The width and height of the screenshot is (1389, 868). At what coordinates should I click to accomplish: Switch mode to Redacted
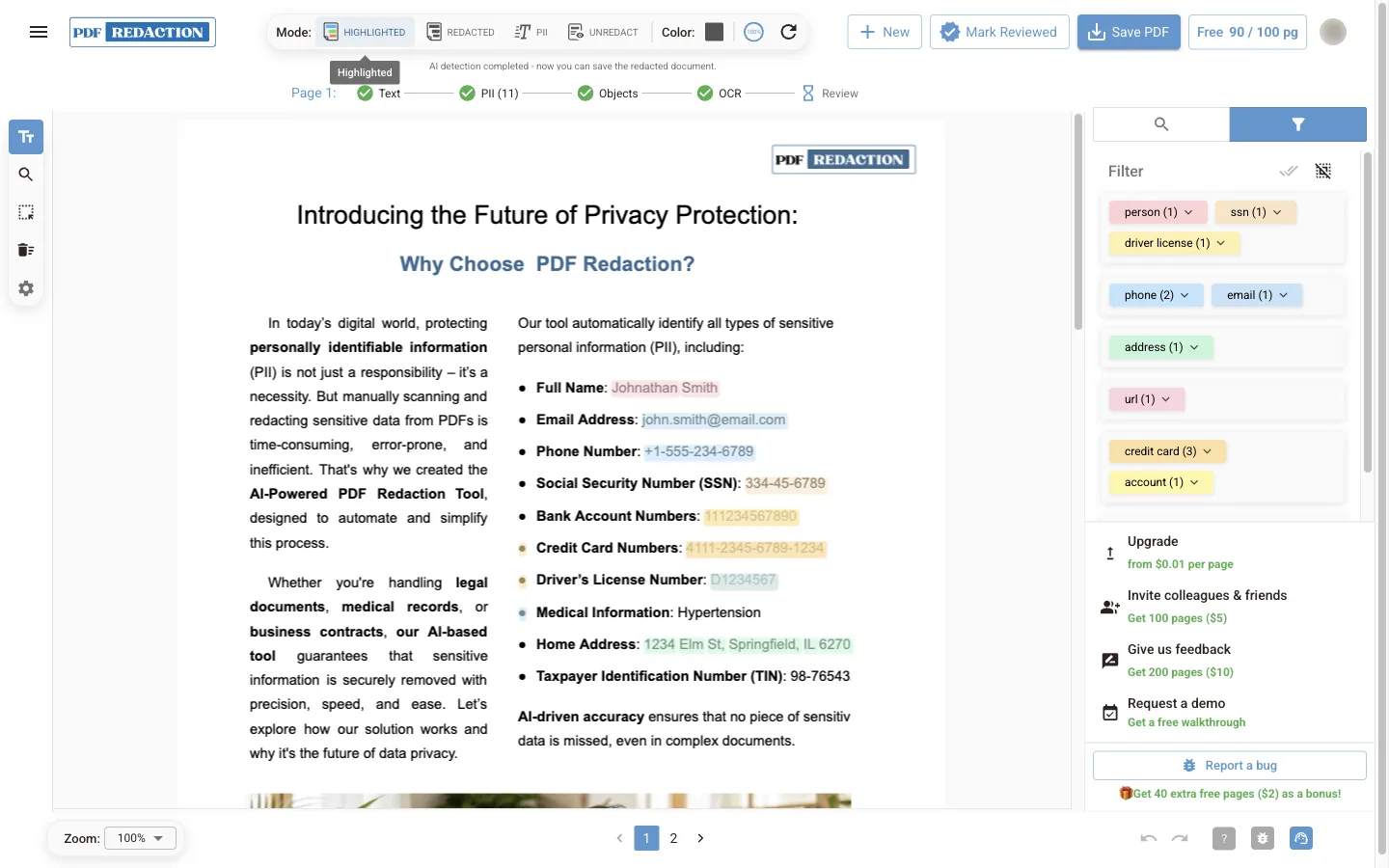461,32
